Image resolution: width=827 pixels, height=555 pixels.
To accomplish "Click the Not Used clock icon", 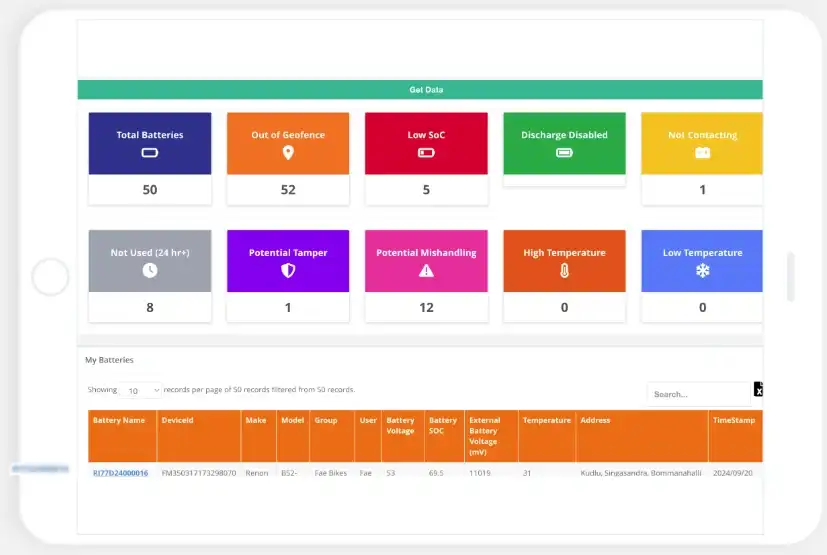I will 150,271.
